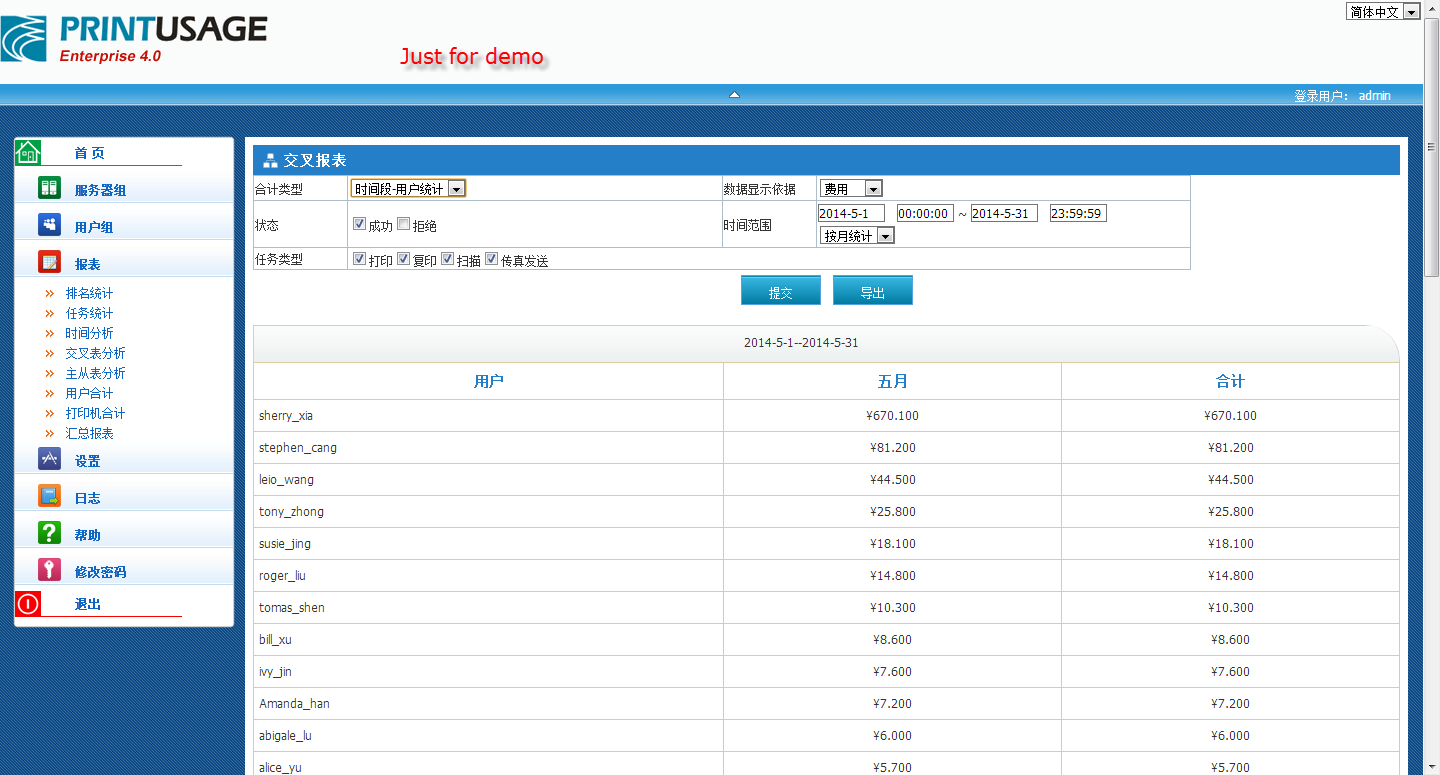The image size is (1440, 775).
Task: Click the sherry_xia user row
Action: coord(826,416)
